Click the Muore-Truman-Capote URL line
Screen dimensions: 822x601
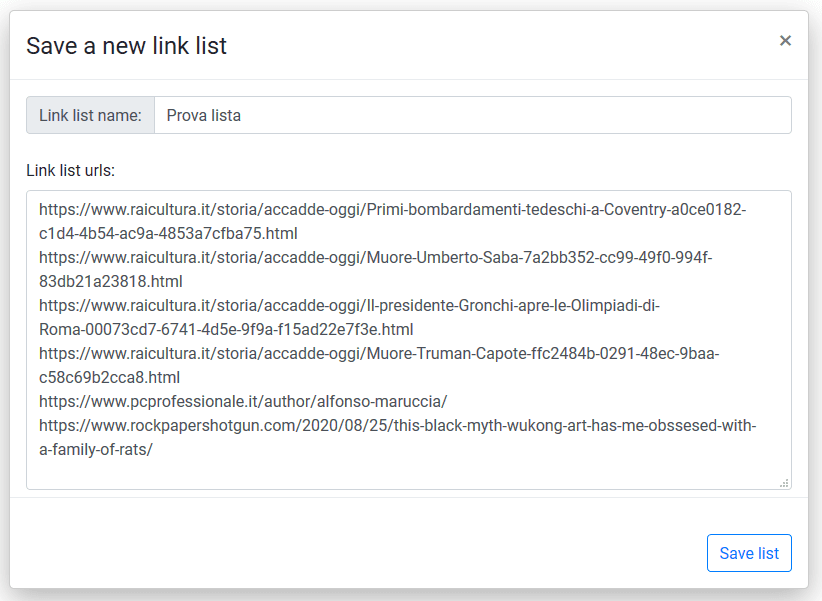[x=379, y=354]
